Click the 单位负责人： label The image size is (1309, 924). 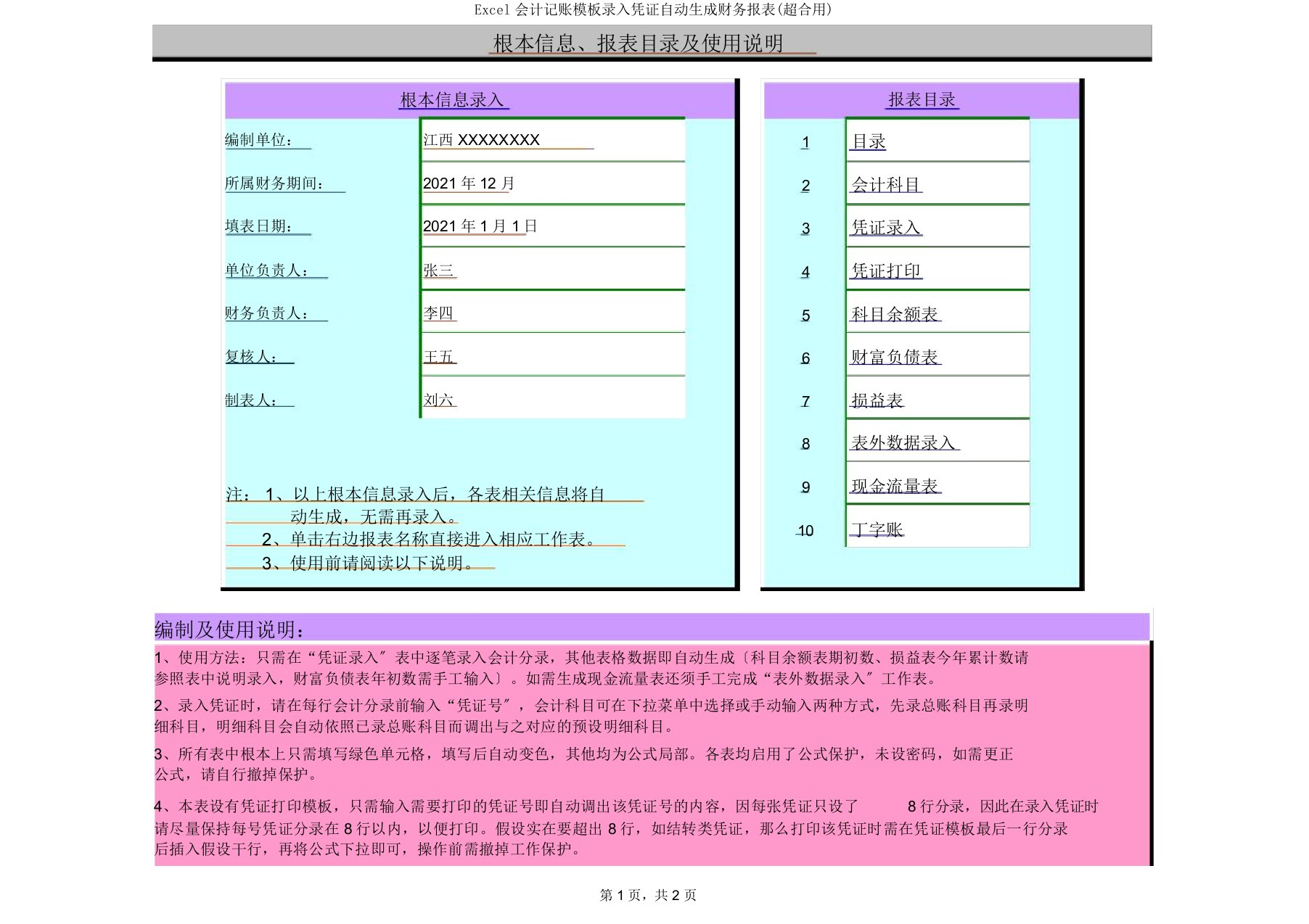coord(267,271)
